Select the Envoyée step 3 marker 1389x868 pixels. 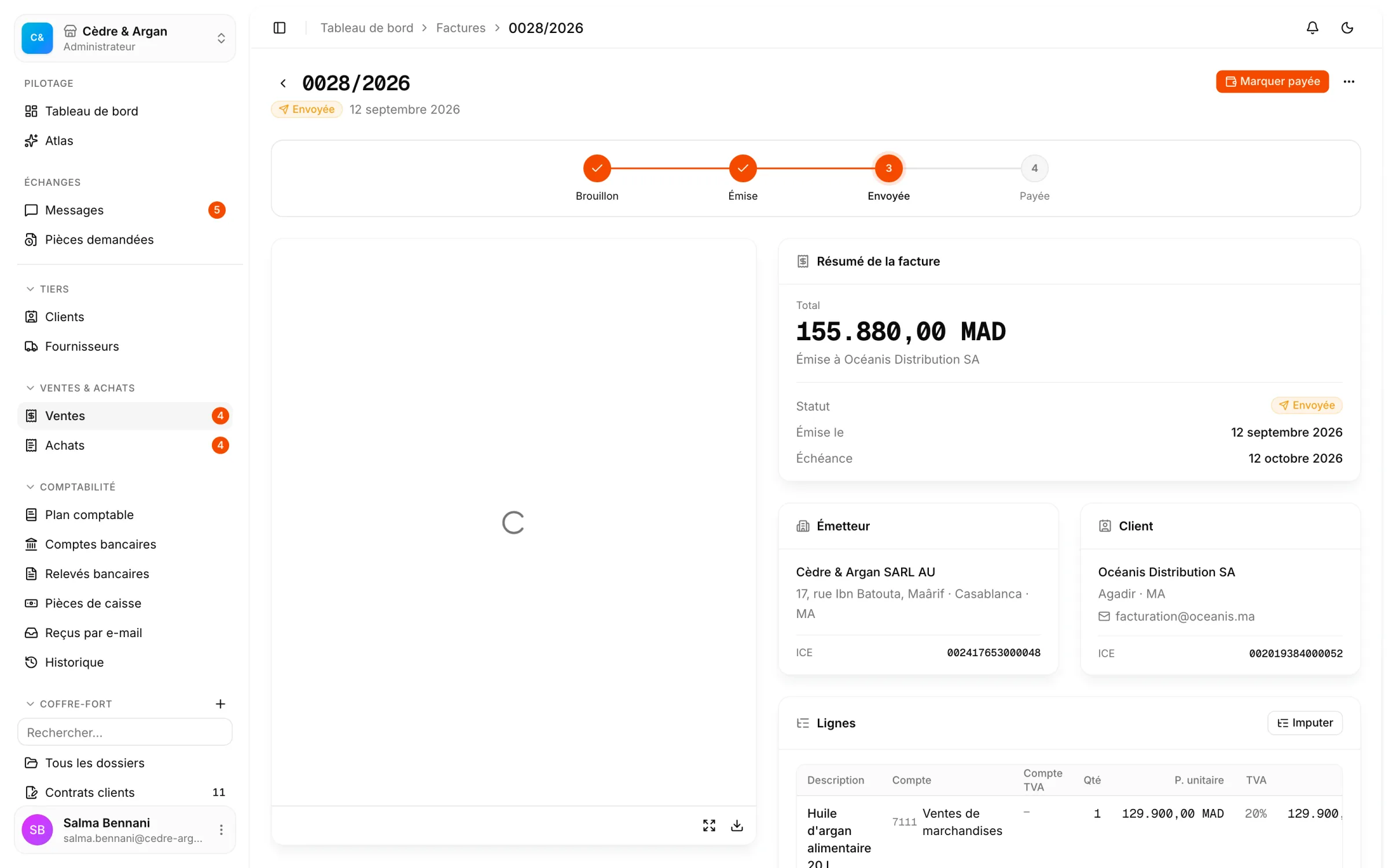[x=888, y=168]
